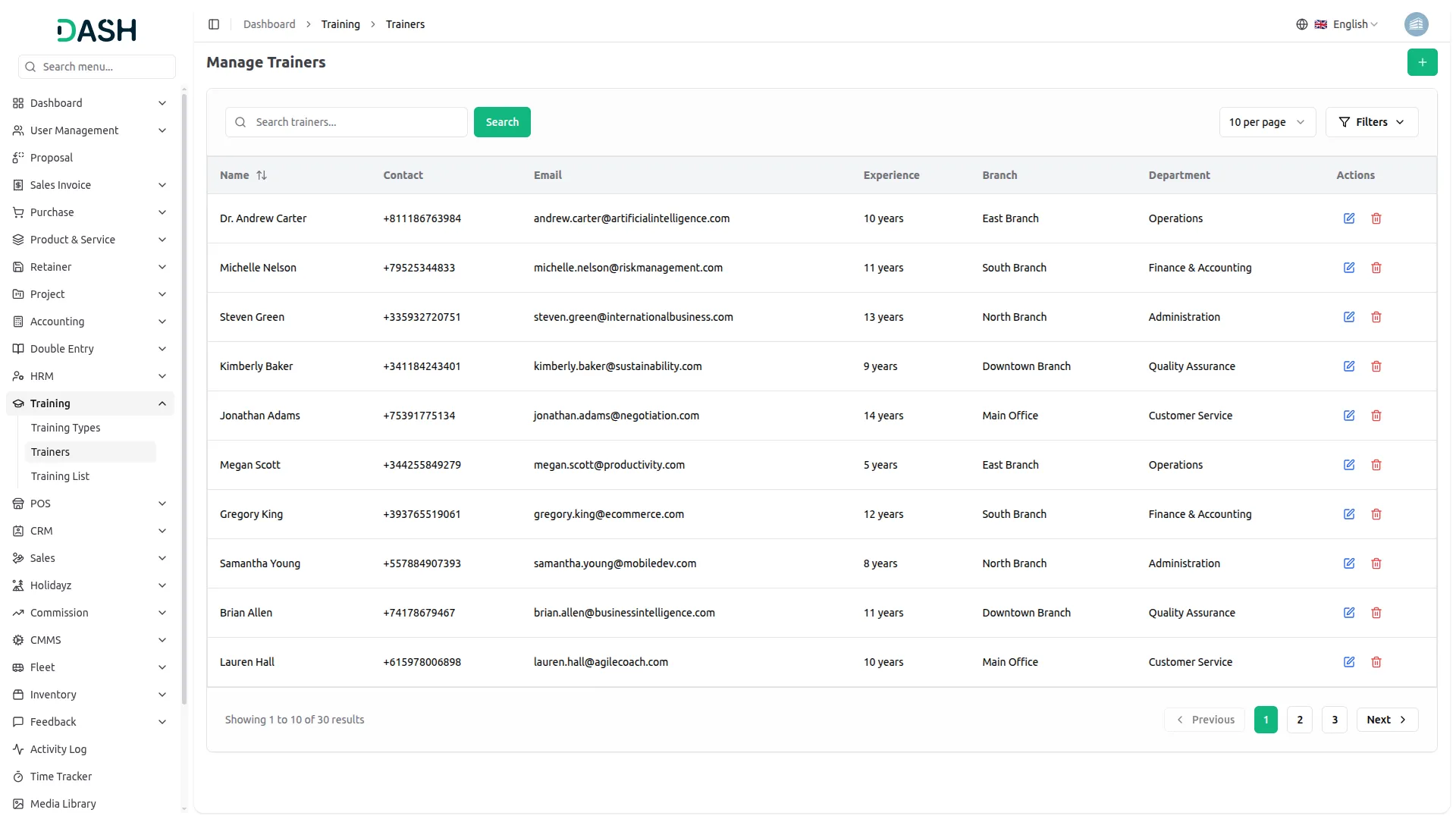This screenshot has height=819, width=1456.
Task: Delete Samantha Young trainer entry
Action: pos(1376,563)
